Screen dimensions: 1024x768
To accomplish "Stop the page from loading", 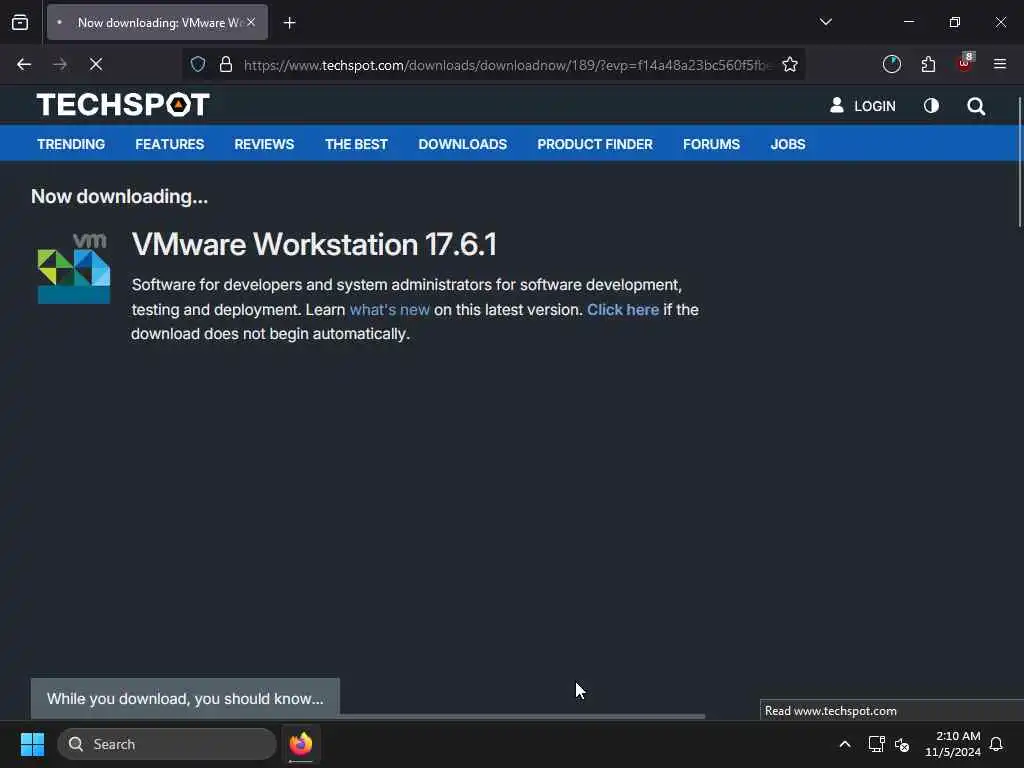I will pos(95,64).
